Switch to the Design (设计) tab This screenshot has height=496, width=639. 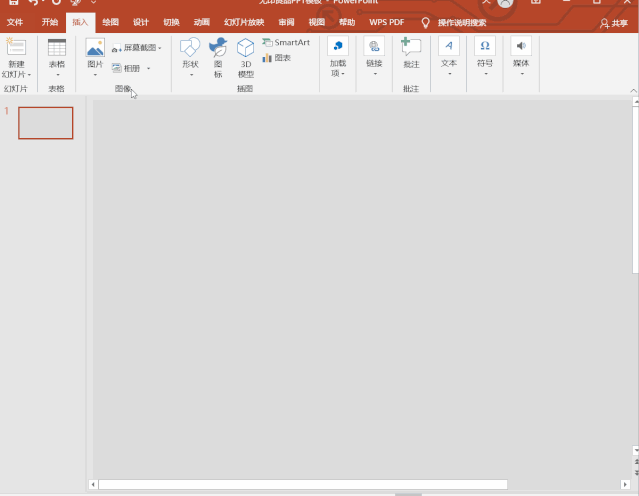141,22
